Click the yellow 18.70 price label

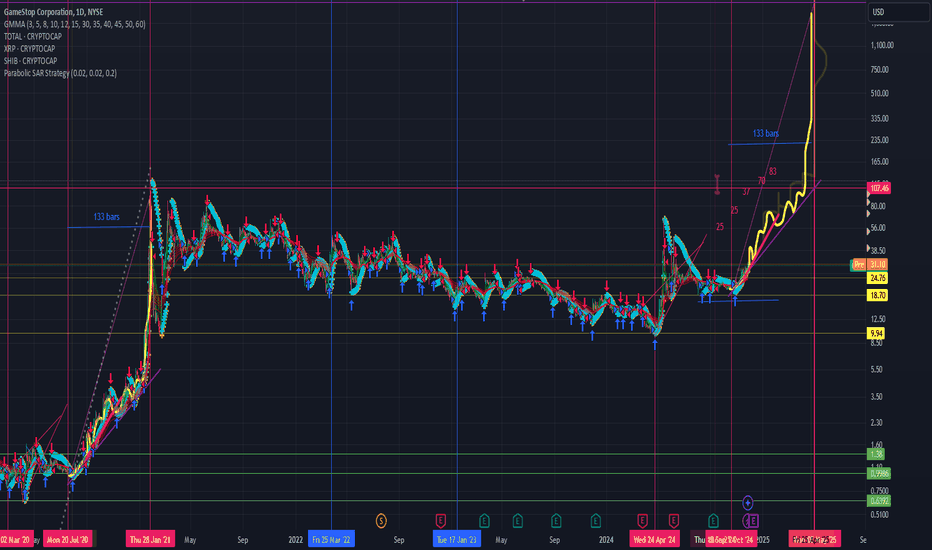(x=877, y=295)
